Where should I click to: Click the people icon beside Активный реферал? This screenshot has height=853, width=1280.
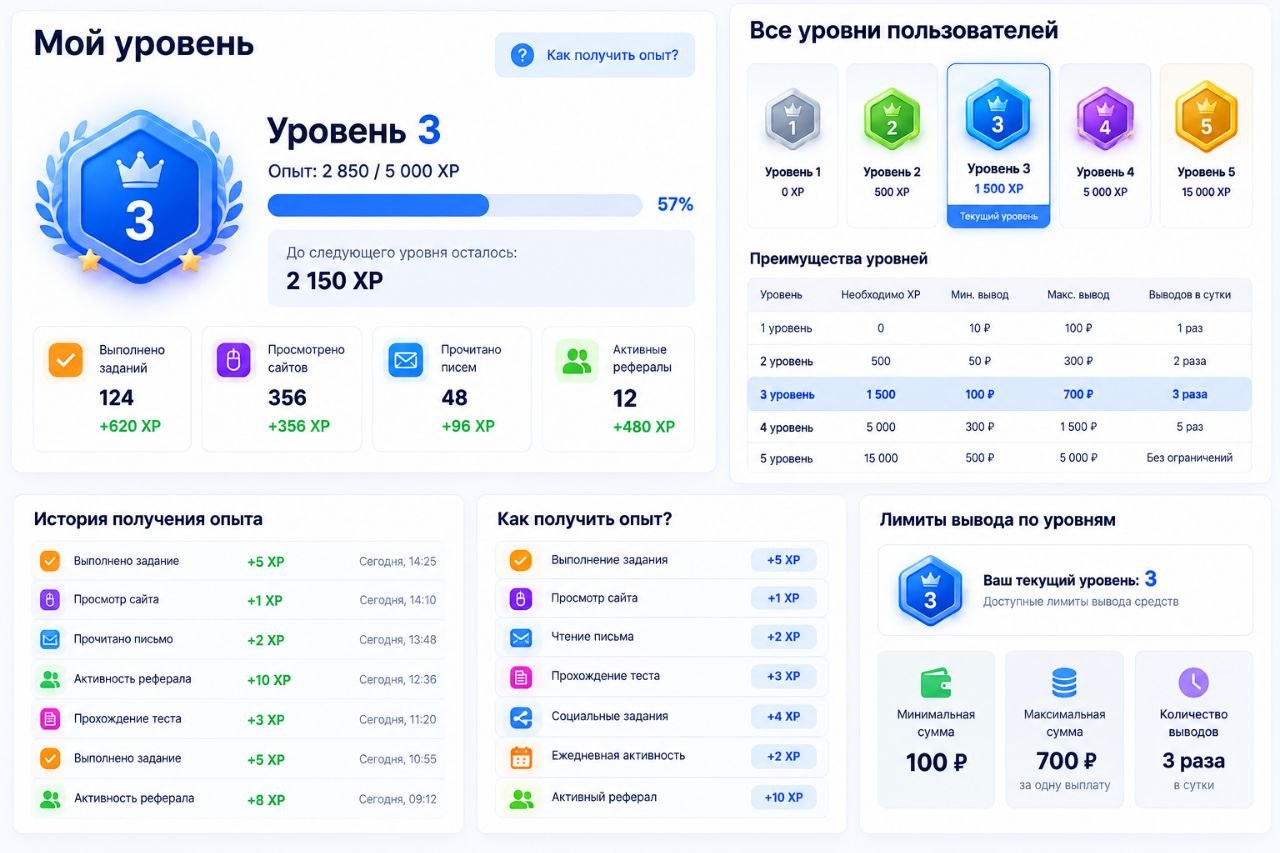coord(521,798)
